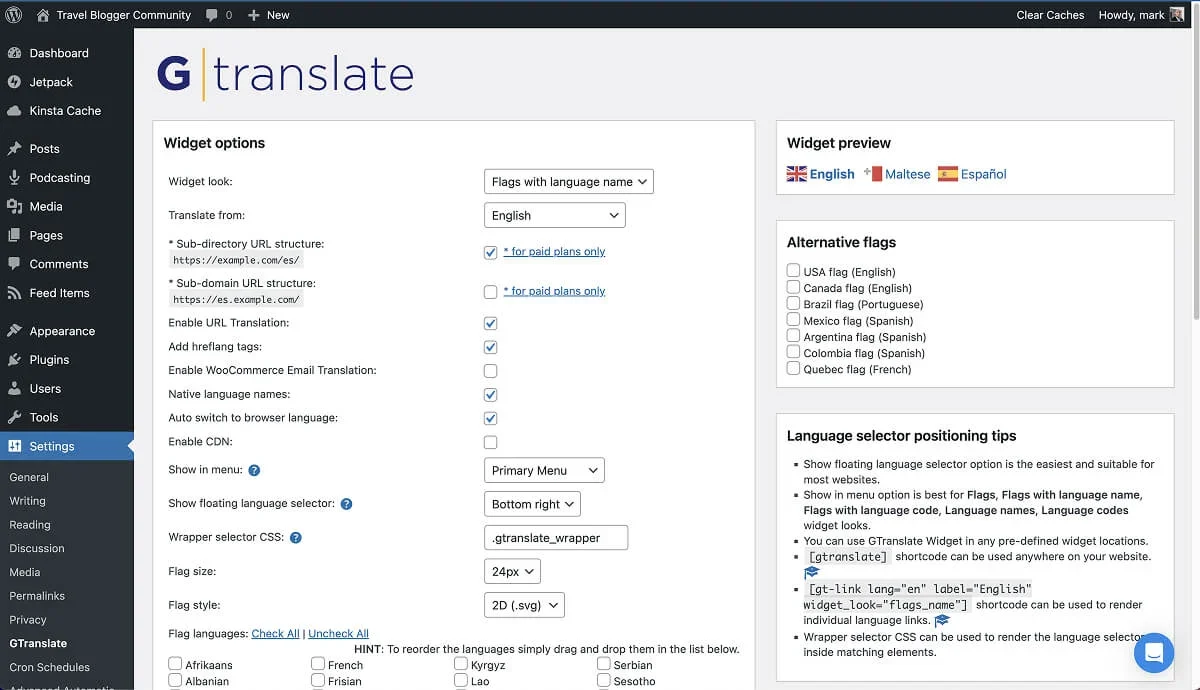The height and width of the screenshot is (690, 1200).
Task: Click the Uncheck All link
Action: click(x=338, y=633)
